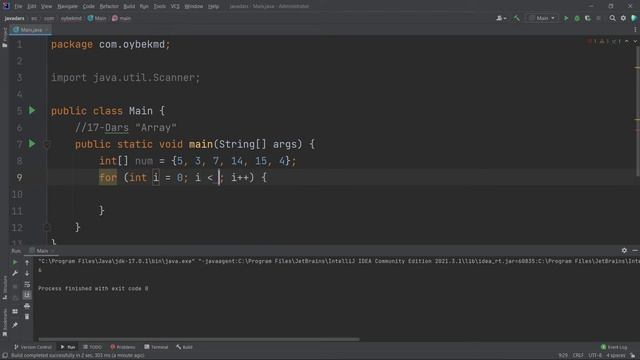Open the Code menu

pos(88,6)
